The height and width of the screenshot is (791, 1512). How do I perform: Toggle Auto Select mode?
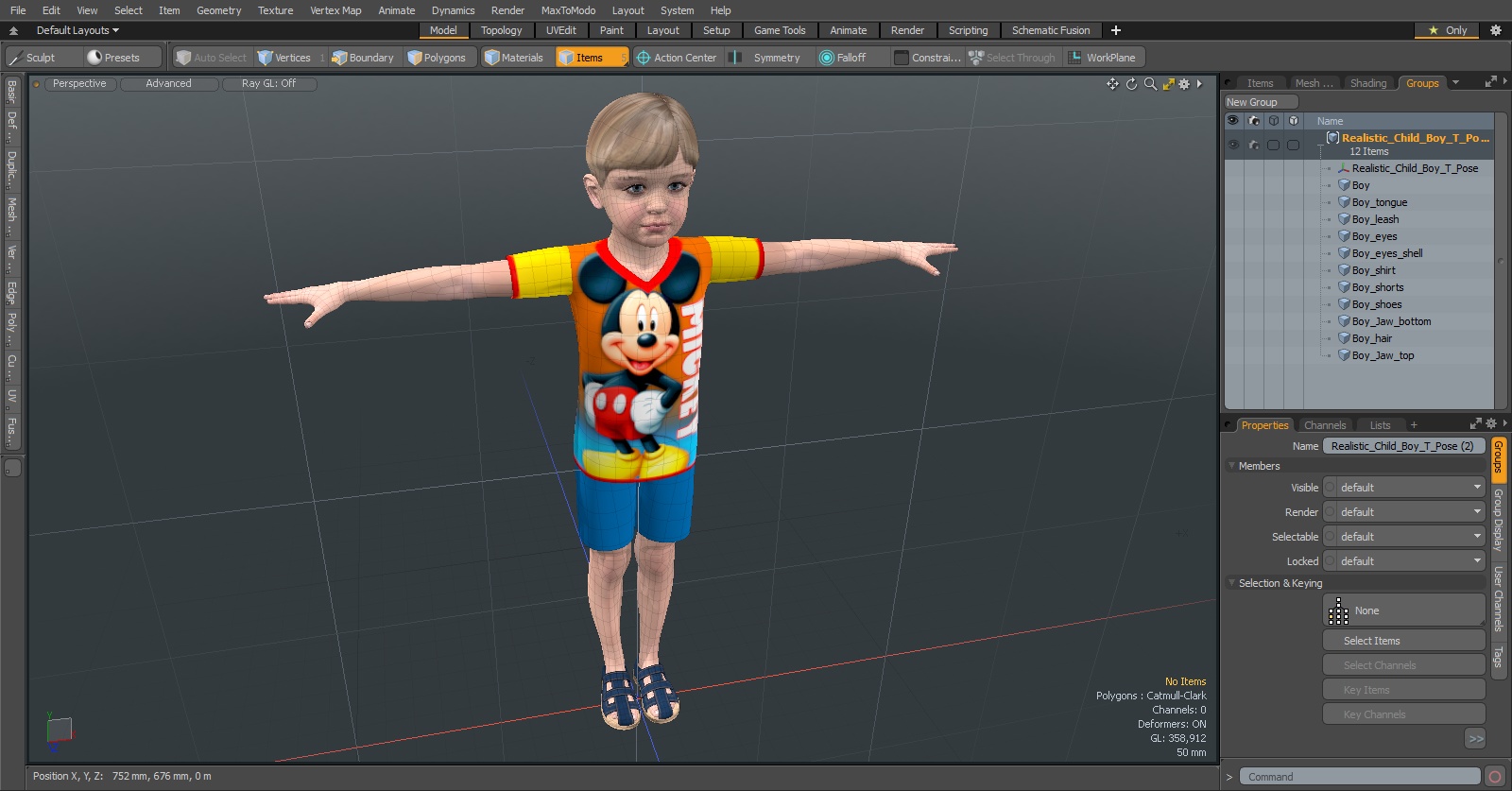pos(212,58)
